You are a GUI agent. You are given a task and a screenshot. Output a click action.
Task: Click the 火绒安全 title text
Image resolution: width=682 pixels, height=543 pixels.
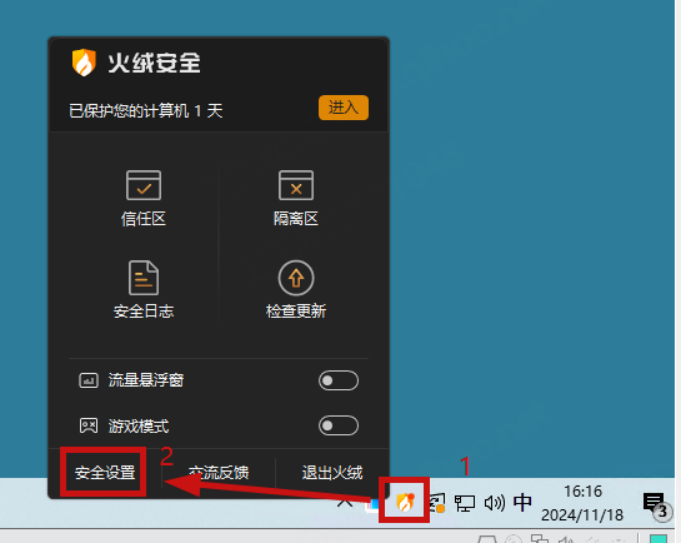pyautogui.click(x=154, y=63)
